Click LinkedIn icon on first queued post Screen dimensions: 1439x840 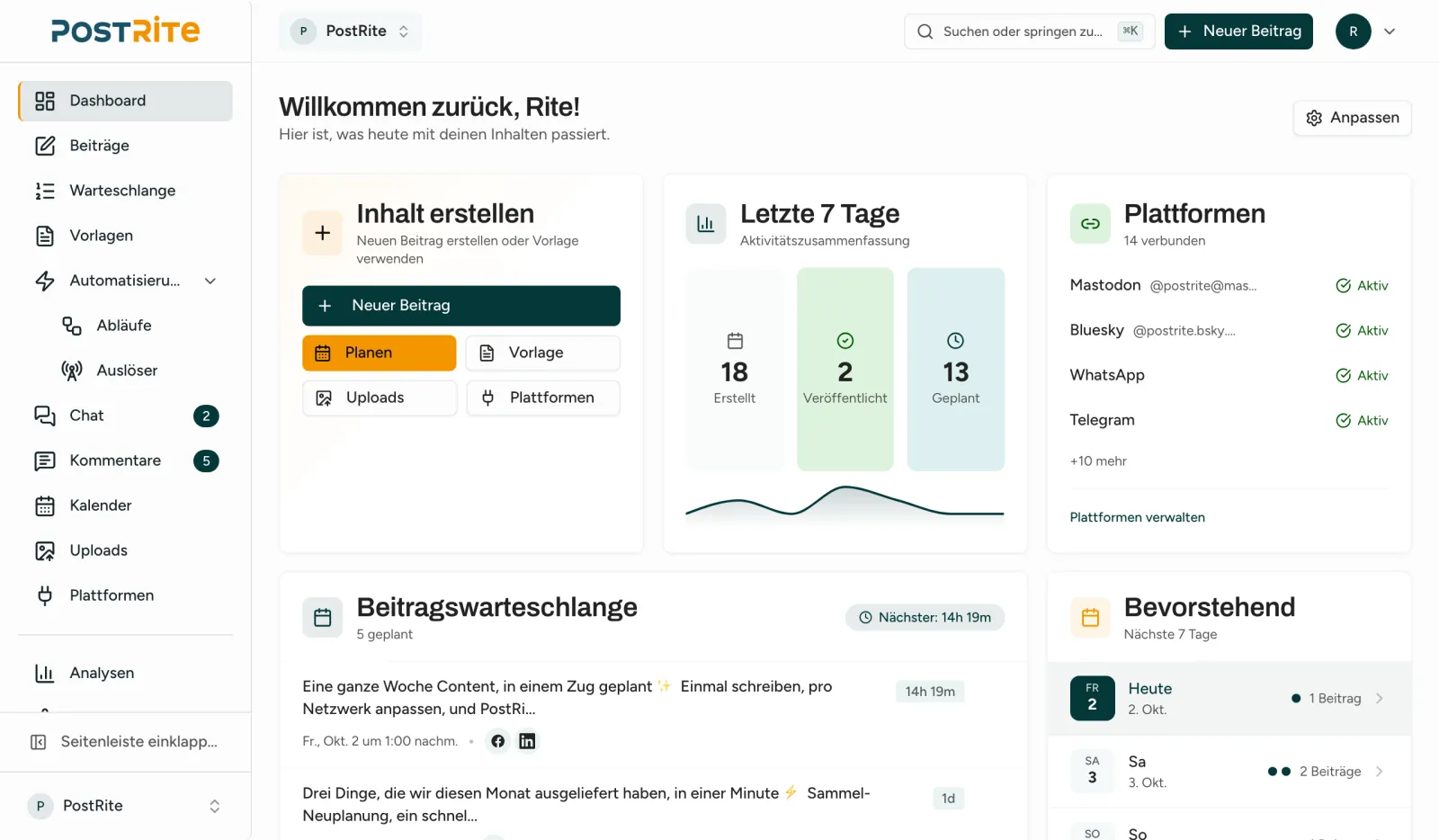527,741
